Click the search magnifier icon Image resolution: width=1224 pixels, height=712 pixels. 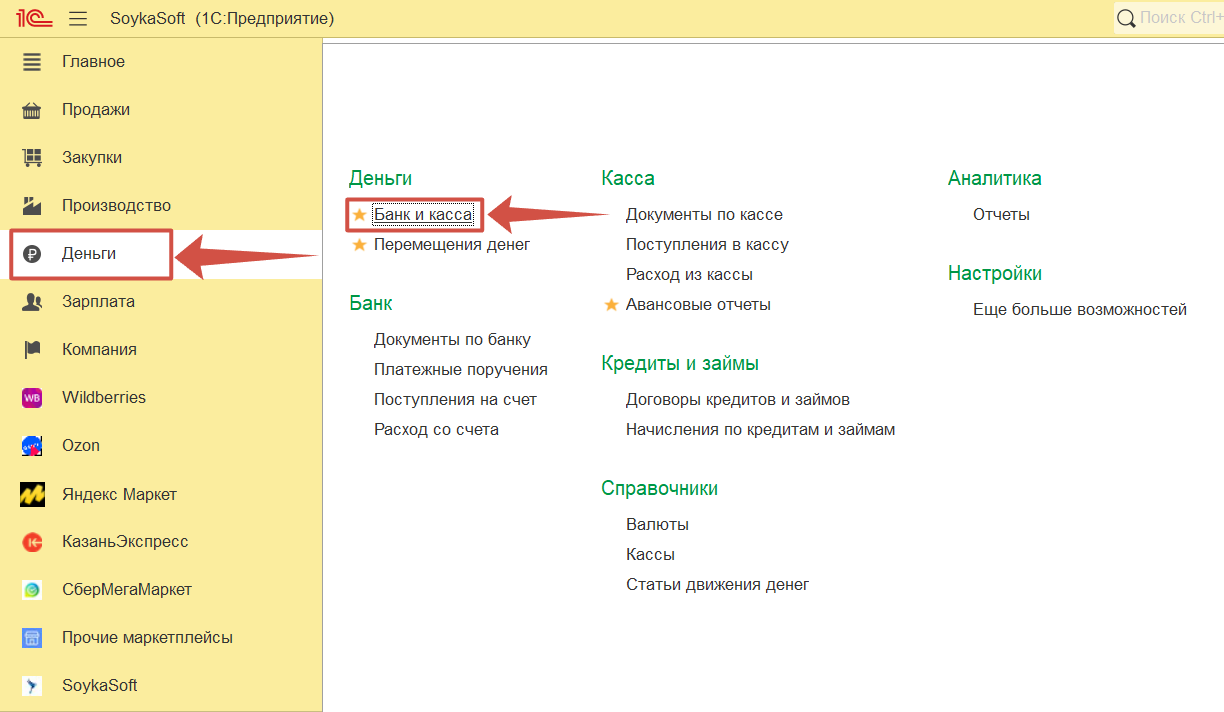[1126, 18]
